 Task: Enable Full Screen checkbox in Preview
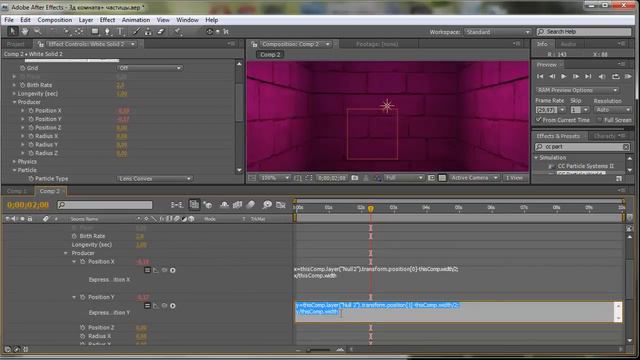click(x=599, y=120)
